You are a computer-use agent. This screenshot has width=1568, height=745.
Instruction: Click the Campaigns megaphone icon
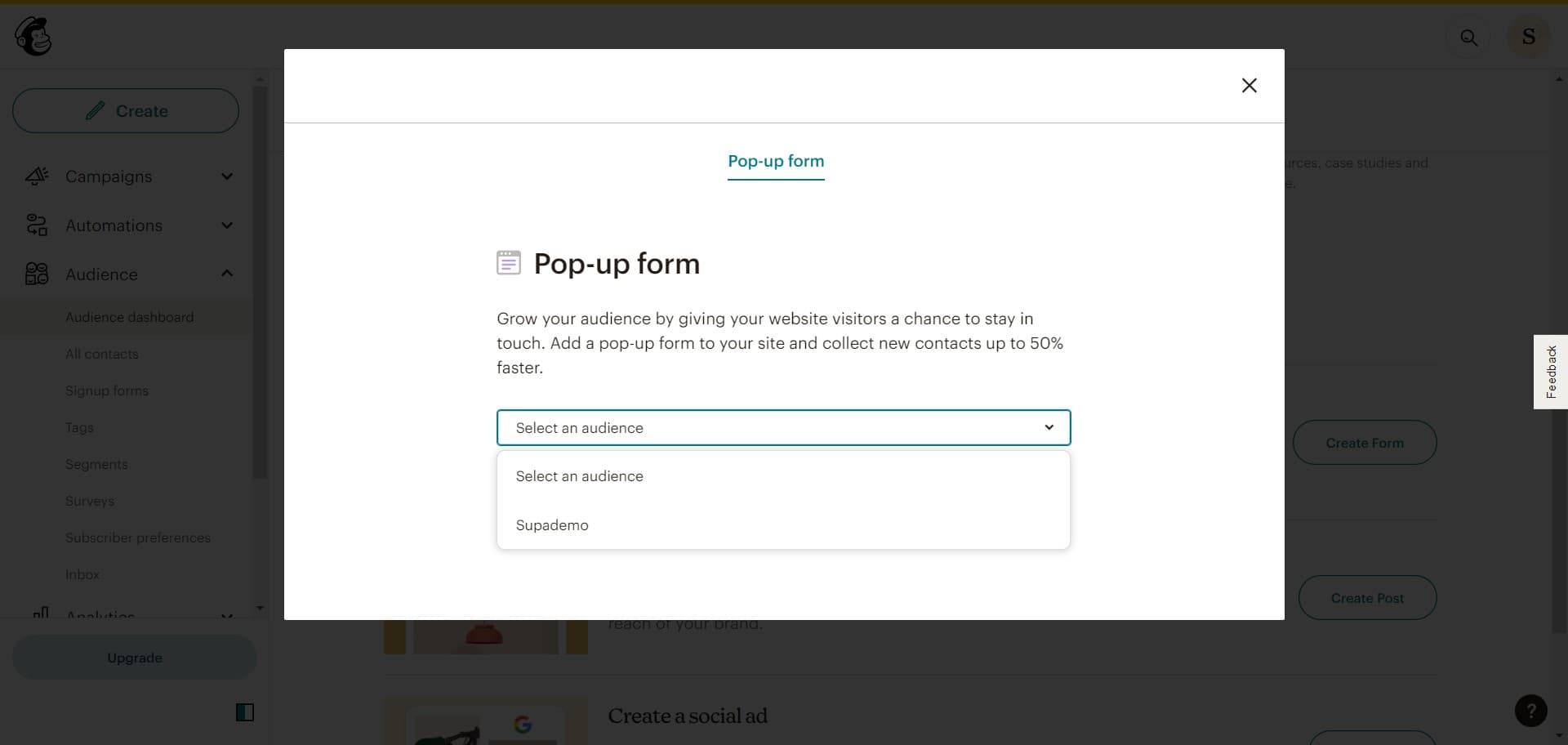pos(37,176)
